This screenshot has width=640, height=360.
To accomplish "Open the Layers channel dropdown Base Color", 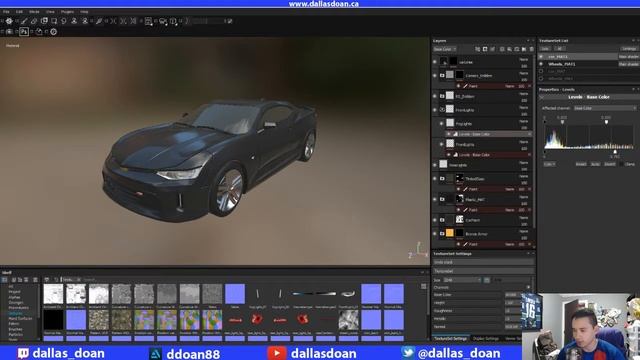I will pos(444,49).
